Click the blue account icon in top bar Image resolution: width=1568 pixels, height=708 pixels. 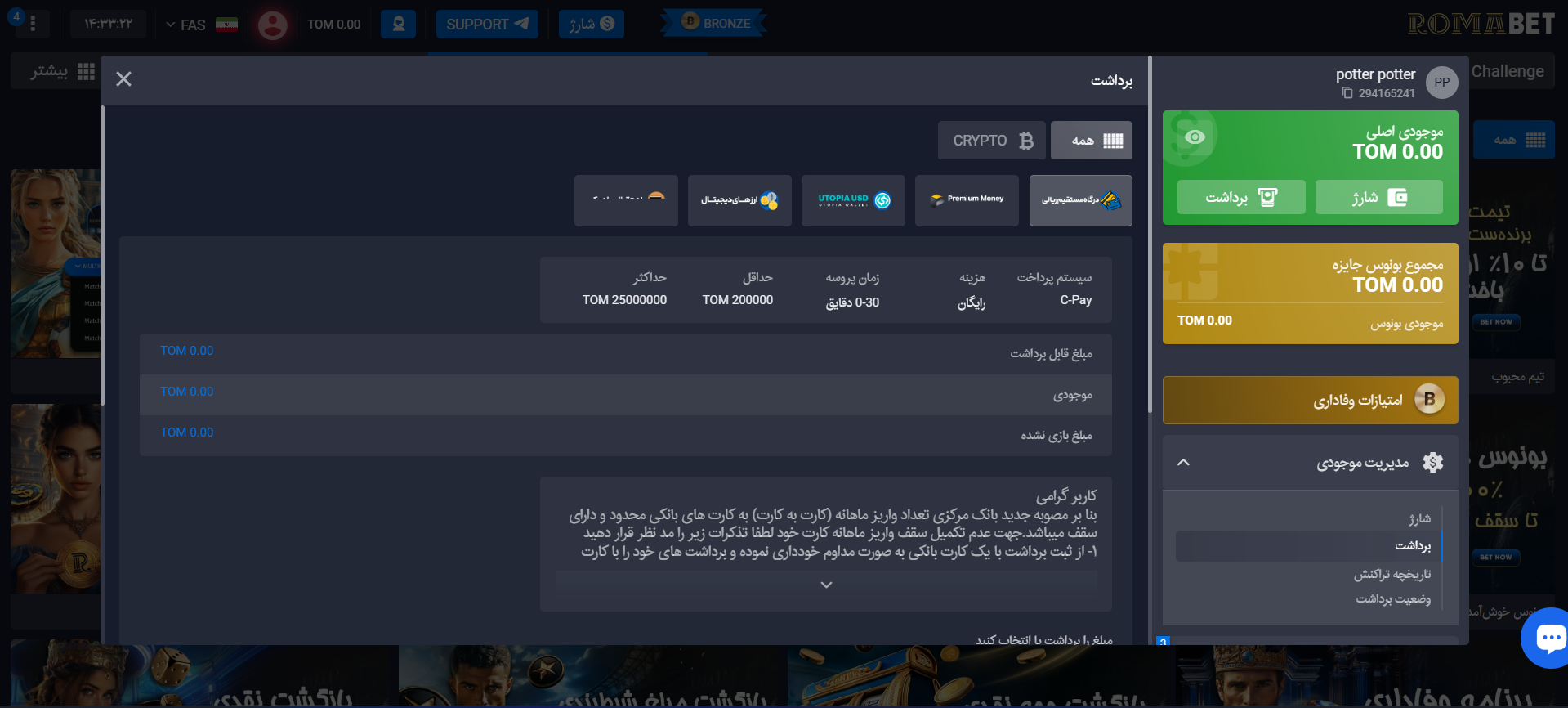click(x=398, y=25)
